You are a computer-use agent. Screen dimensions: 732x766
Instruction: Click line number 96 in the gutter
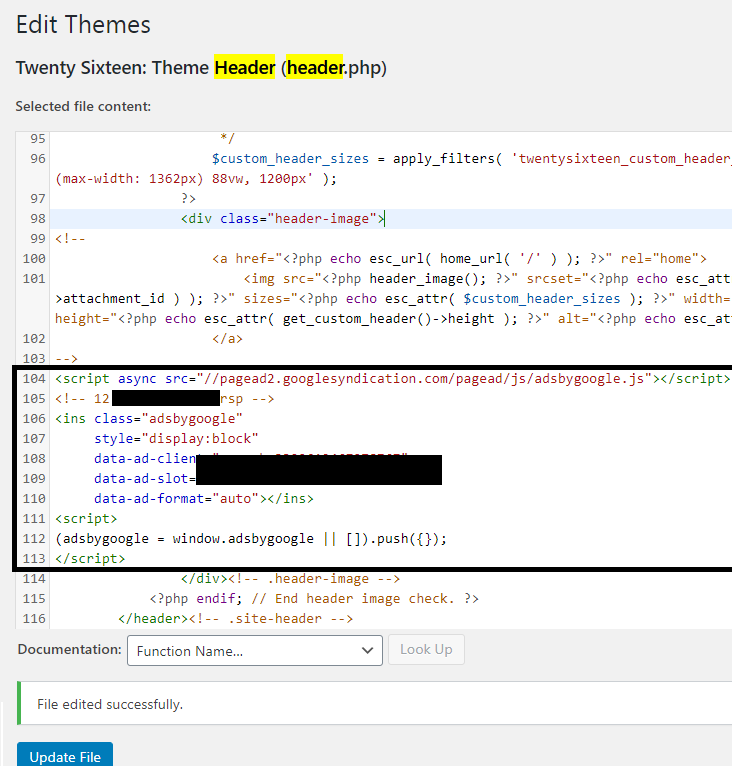38,159
